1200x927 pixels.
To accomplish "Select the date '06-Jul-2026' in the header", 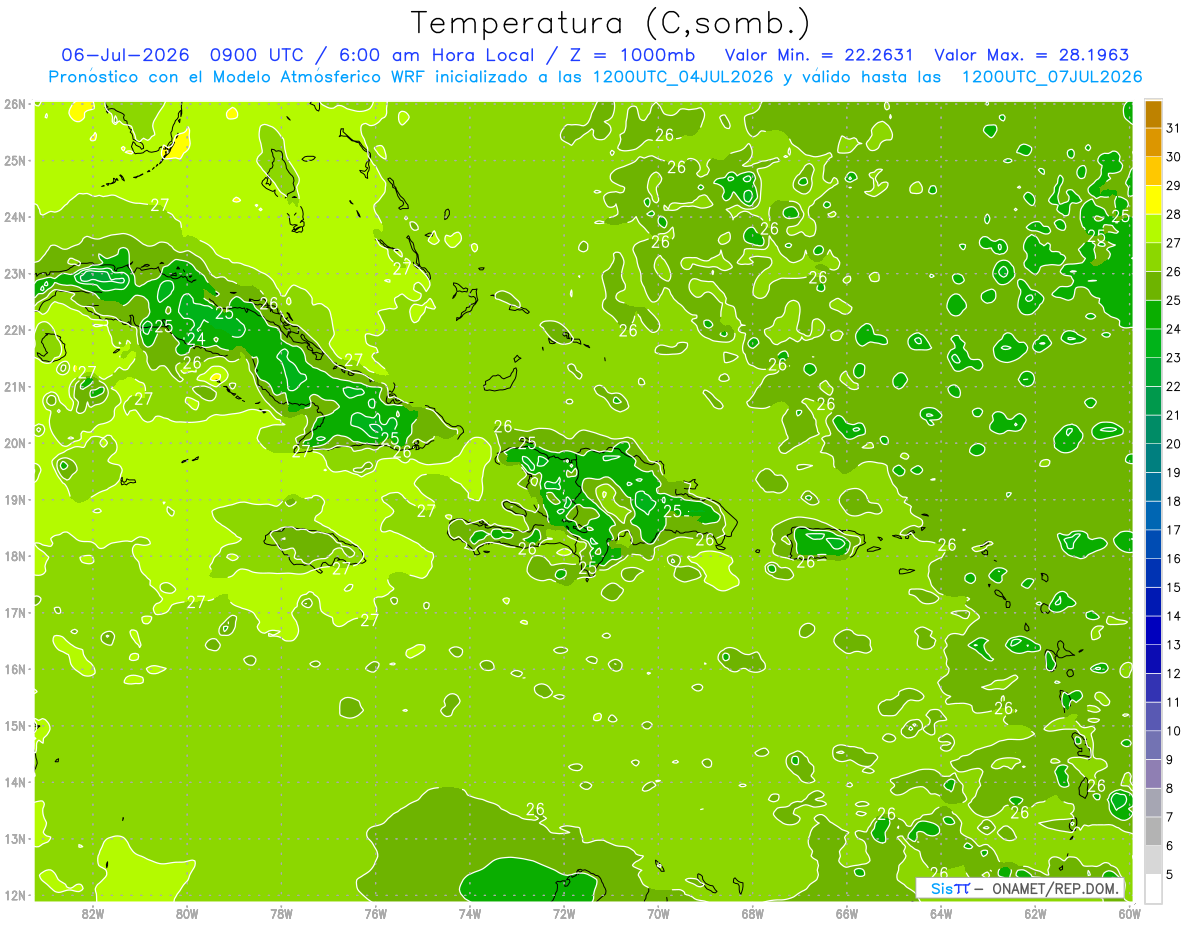I will (124, 55).
